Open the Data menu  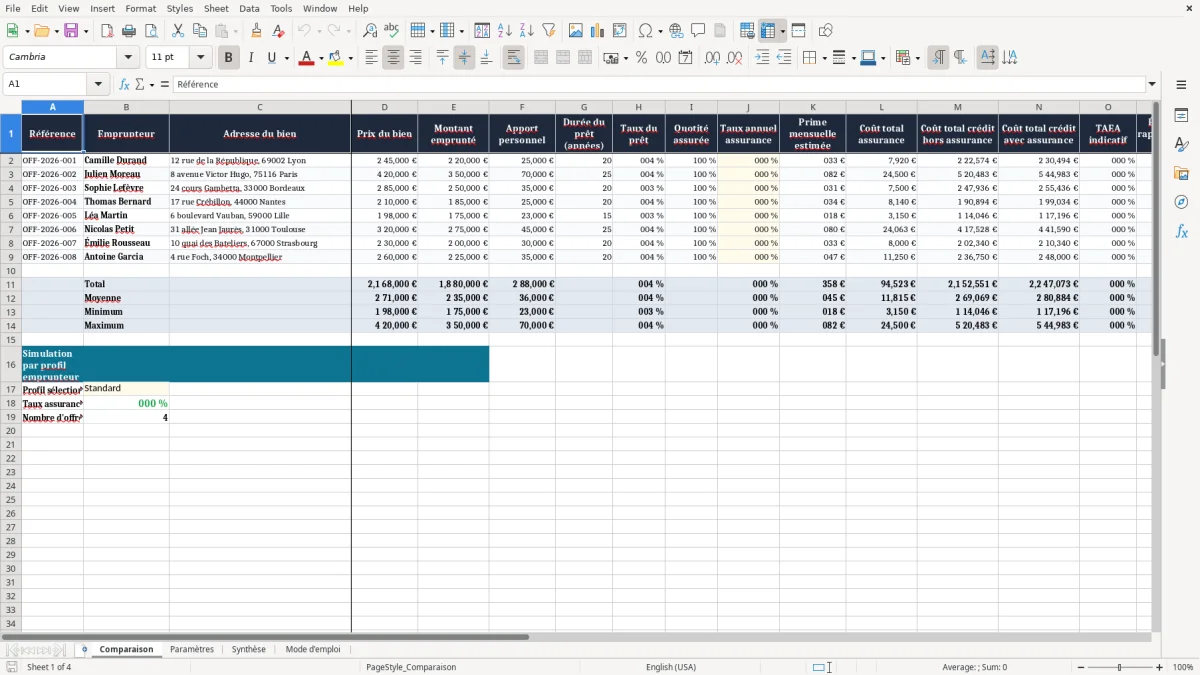[x=249, y=8]
